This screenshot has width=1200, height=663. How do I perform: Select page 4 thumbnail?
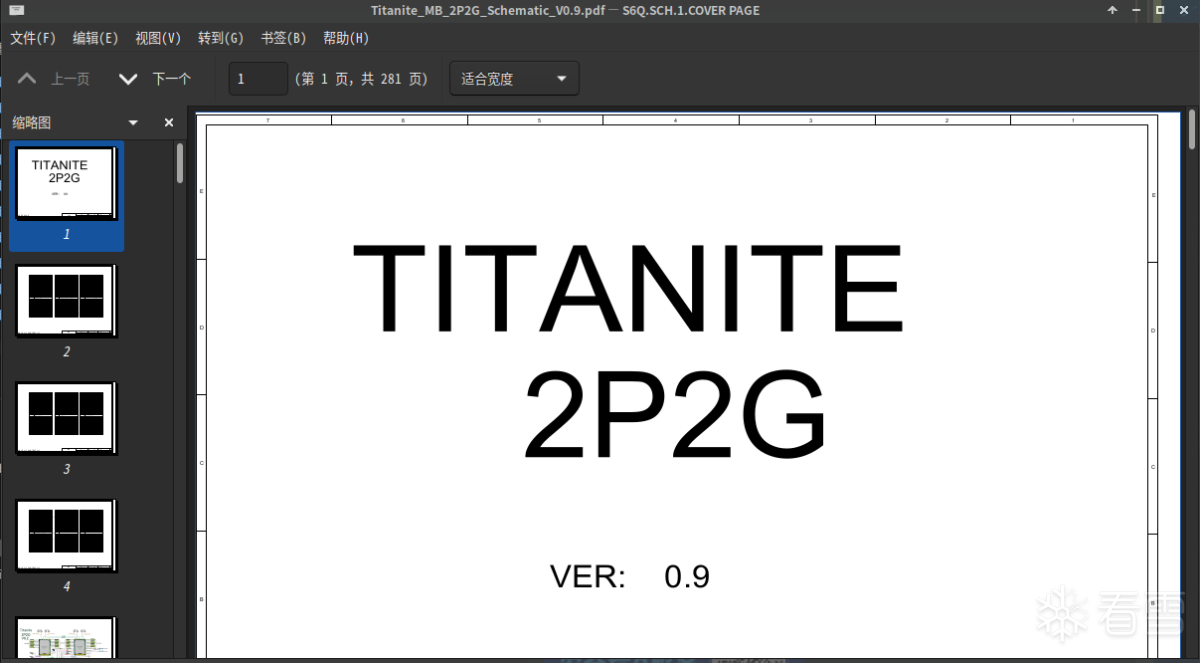point(67,535)
